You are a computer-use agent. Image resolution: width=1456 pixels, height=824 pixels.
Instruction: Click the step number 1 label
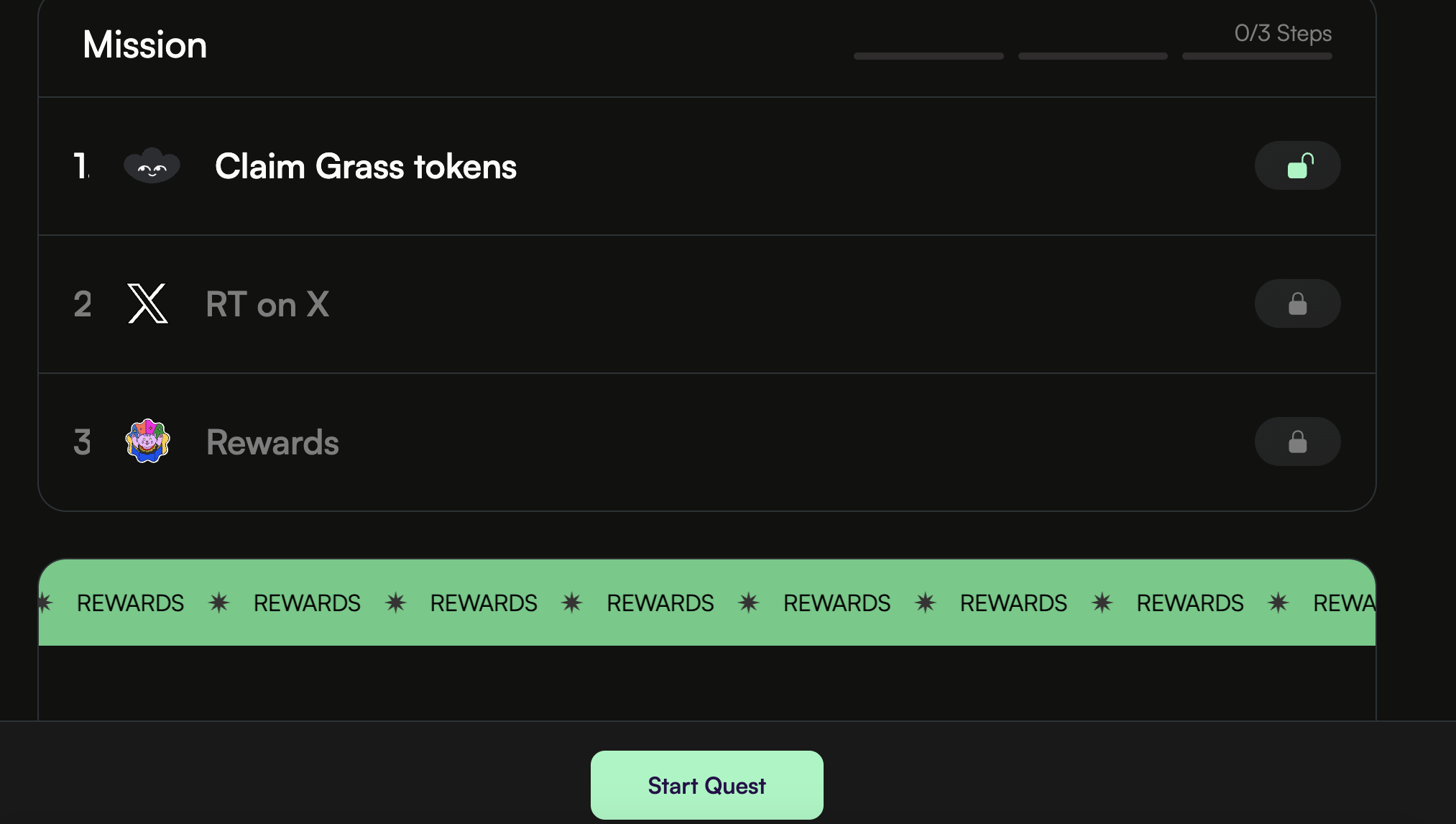(x=81, y=166)
